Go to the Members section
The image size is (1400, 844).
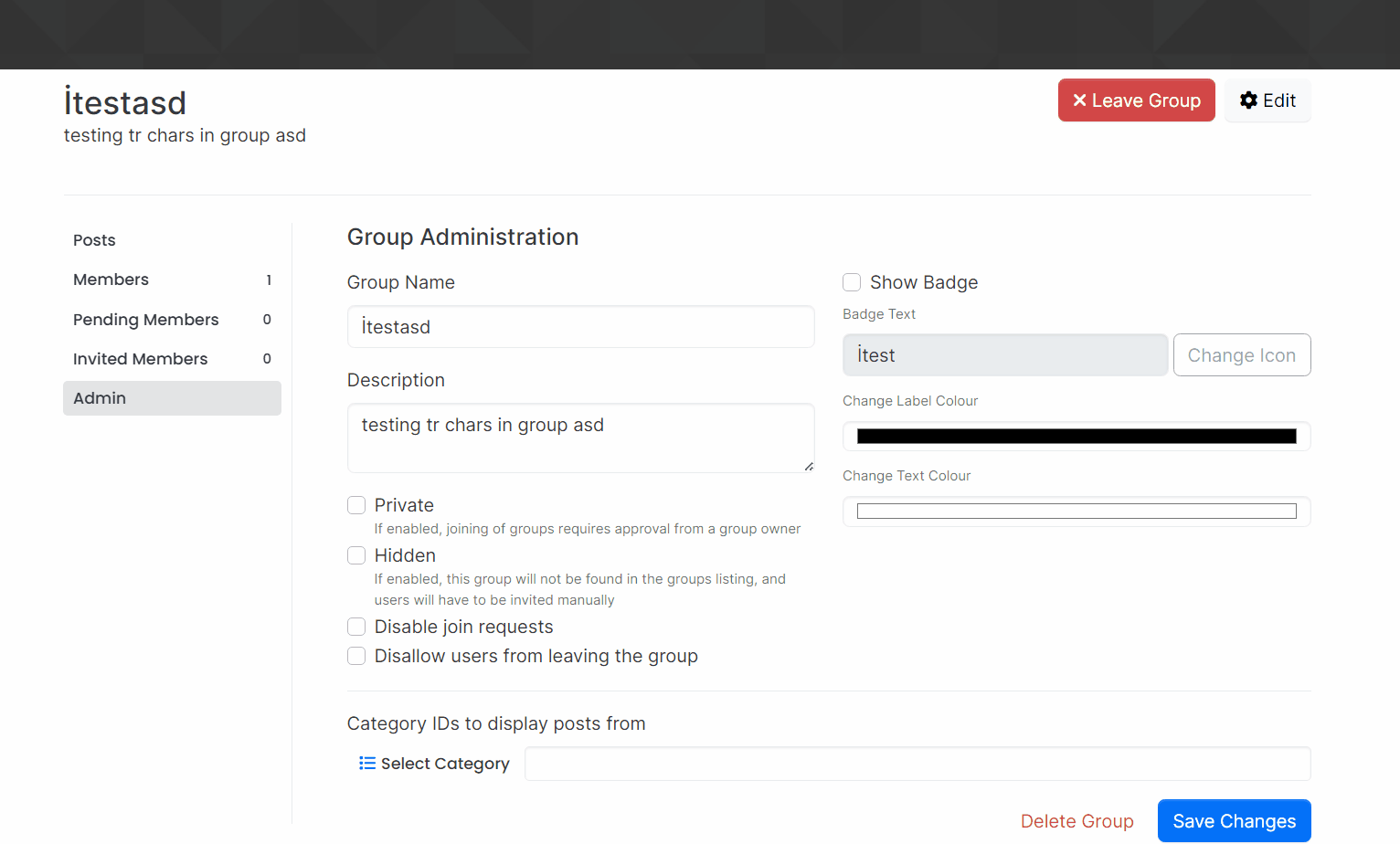[172, 280]
